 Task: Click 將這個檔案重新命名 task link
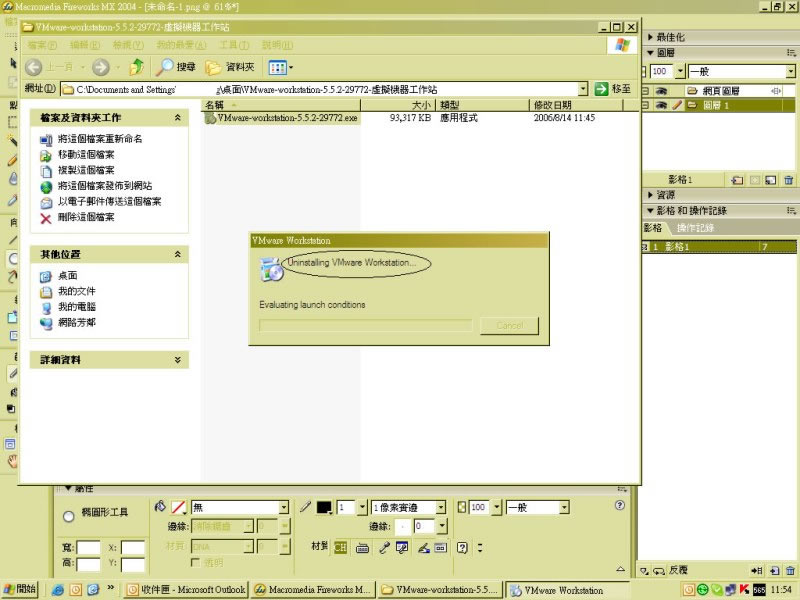tap(100, 139)
